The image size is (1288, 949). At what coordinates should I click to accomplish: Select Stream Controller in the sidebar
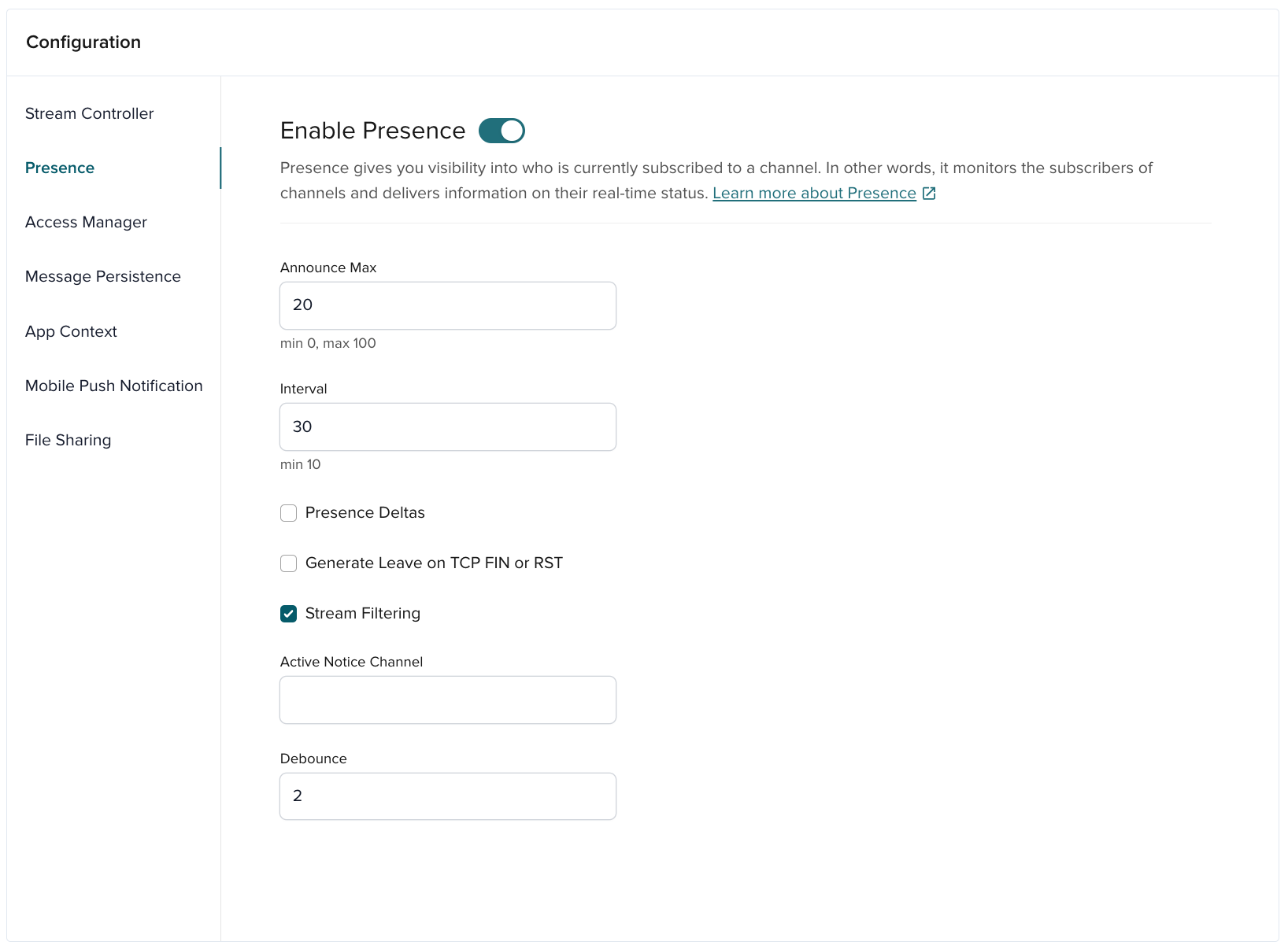[89, 113]
